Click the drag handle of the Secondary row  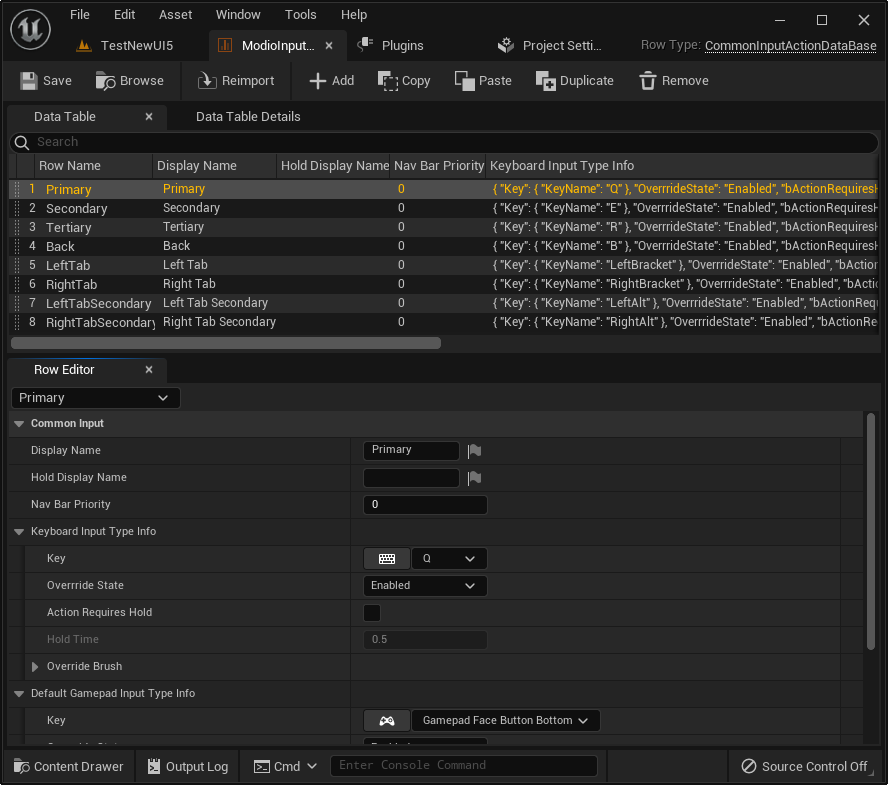pyautogui.click(x=17, y=208)
